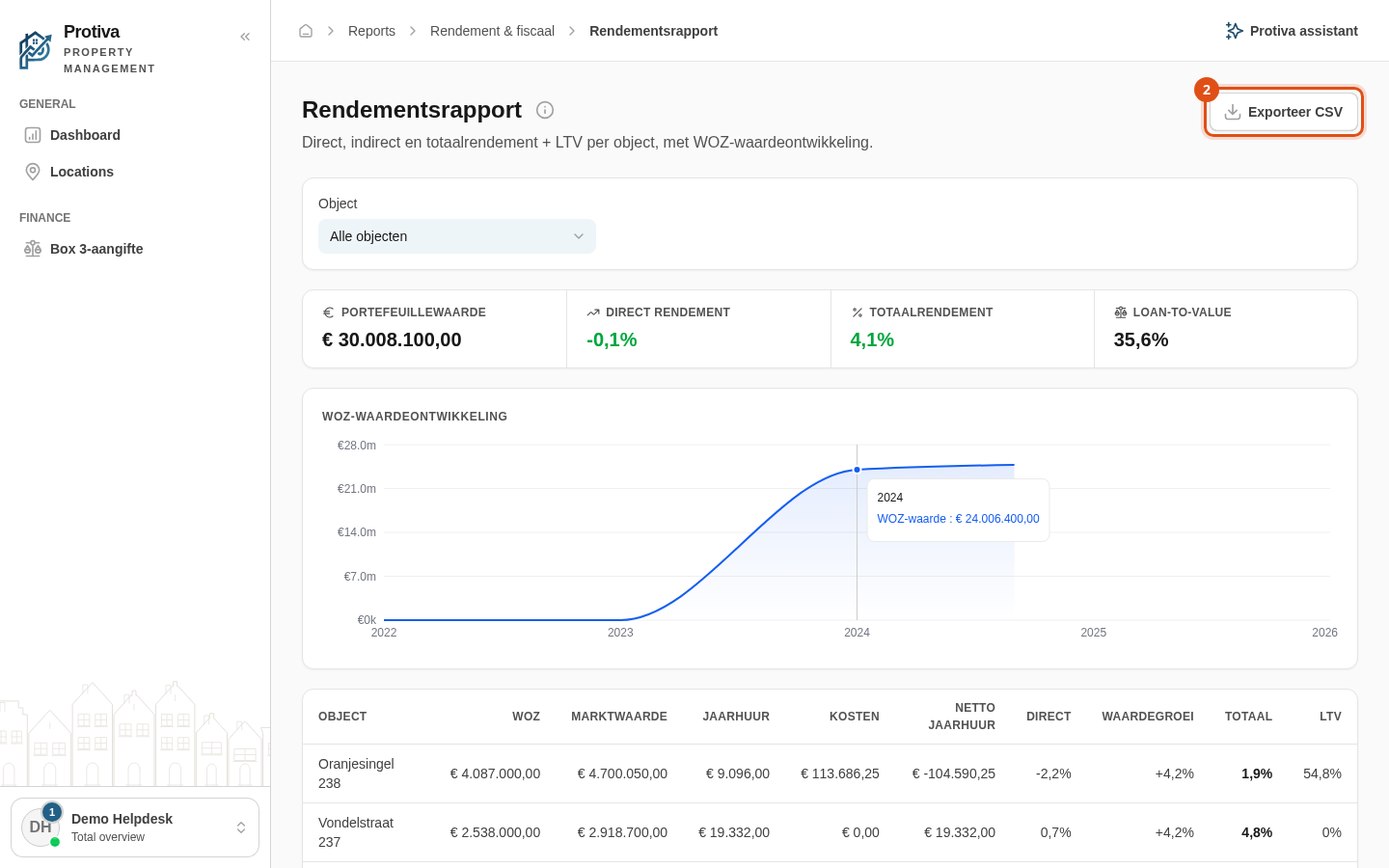Image resolution: width=1389 pixels, height=868 pixels.
Task: Click the Protiva assistant sparkle icon
Action: pyautogui.click(x=1234, y=31)
